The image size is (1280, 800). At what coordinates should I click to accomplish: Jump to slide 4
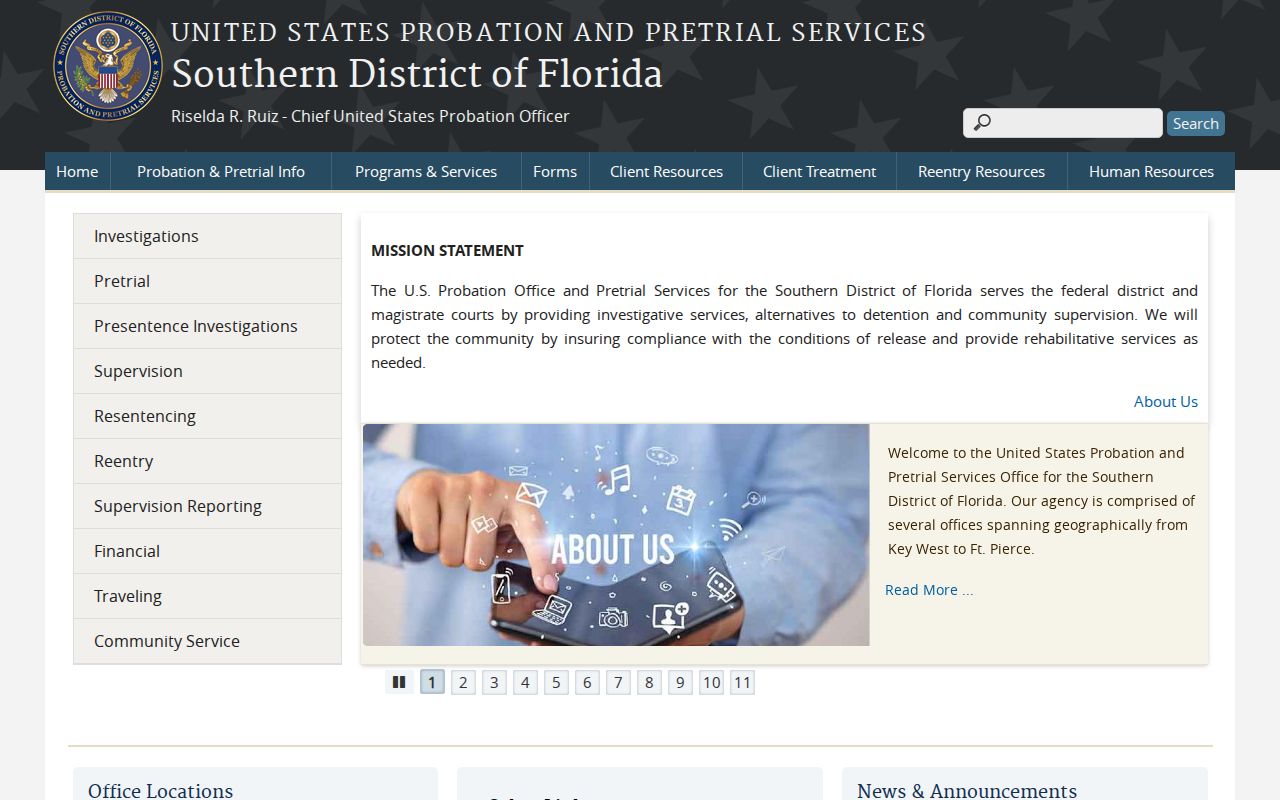coord(525,682)
